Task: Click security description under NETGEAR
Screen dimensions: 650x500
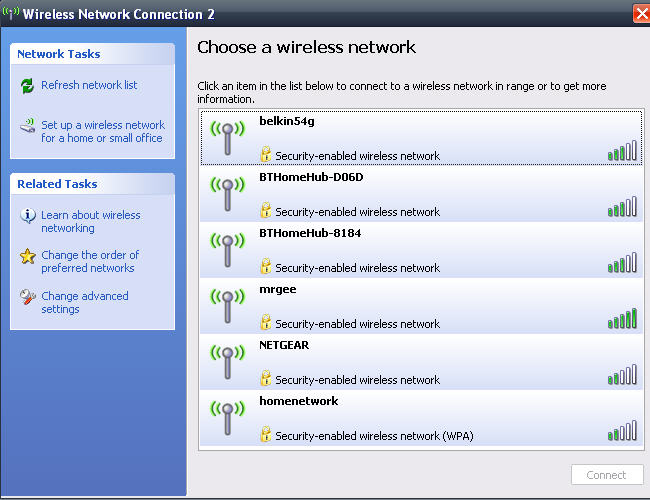Action: pyautogui.click(x=357, y=380)
